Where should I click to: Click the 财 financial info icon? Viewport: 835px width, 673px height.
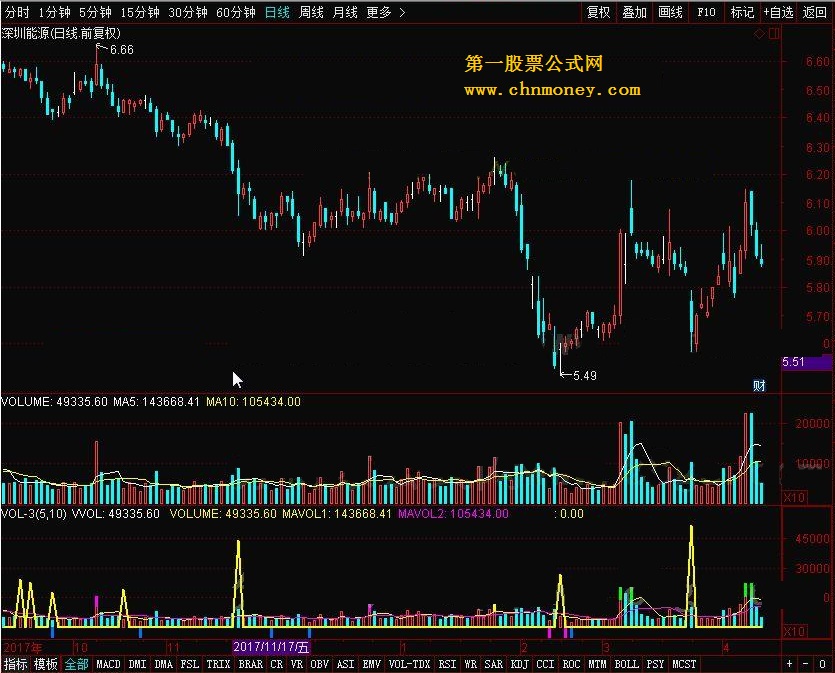(759, 385)
